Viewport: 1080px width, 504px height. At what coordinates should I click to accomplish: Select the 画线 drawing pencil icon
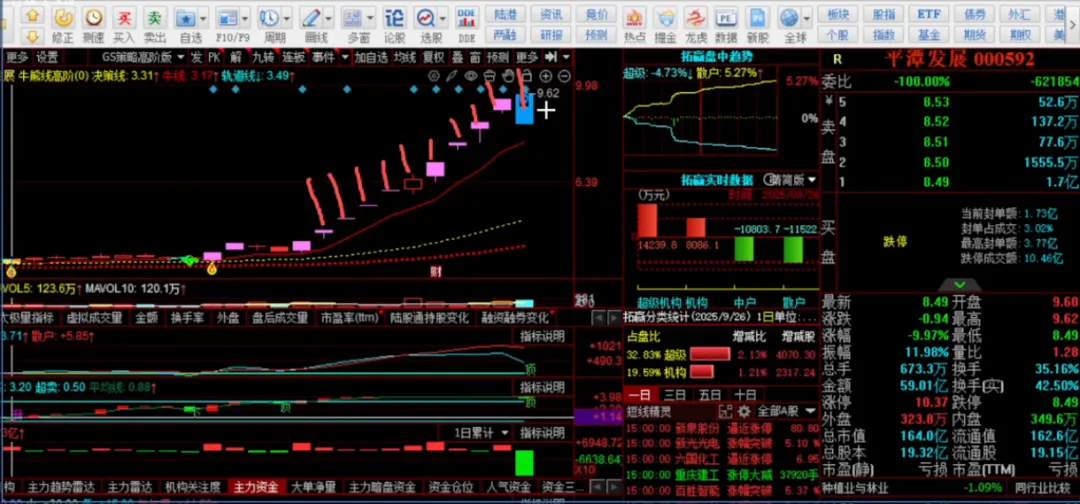[311, 17]
